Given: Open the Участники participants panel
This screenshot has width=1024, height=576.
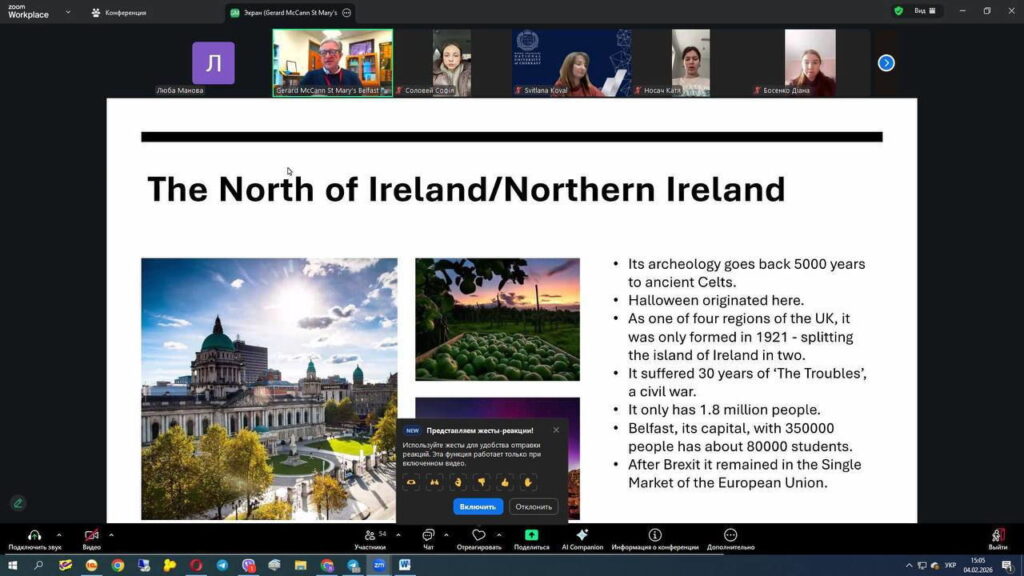Looking at the screenshot, I should click(370, 538).
